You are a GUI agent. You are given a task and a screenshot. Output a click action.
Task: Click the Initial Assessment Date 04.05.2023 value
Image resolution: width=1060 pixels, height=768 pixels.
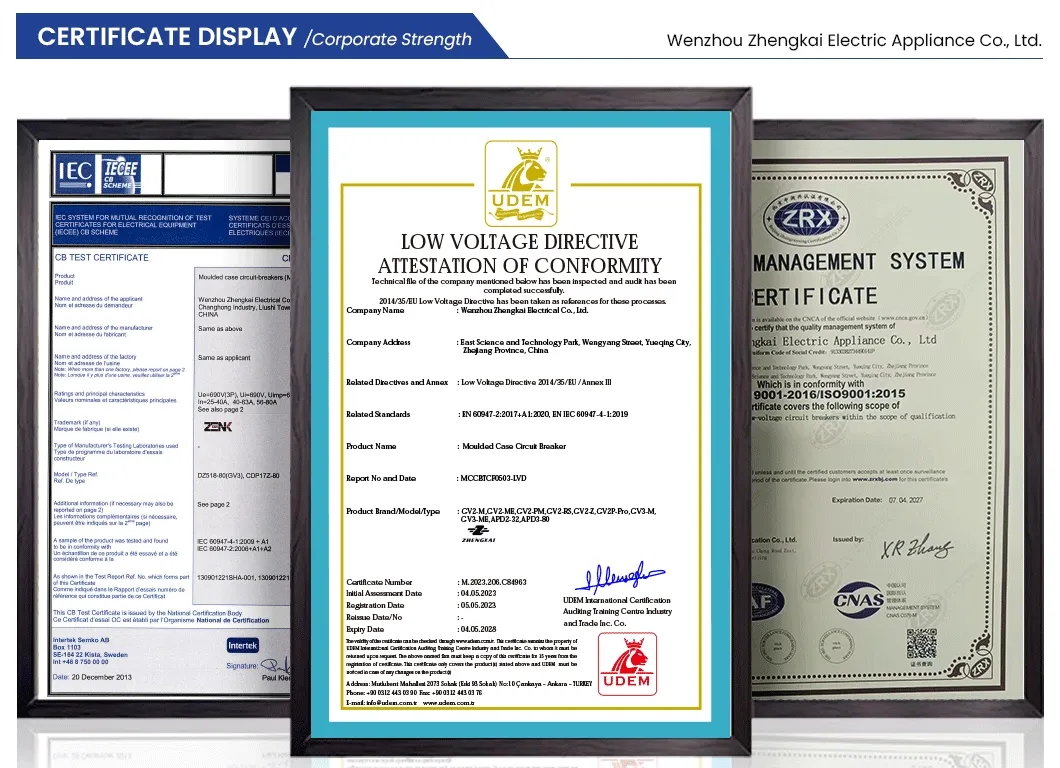479,594
